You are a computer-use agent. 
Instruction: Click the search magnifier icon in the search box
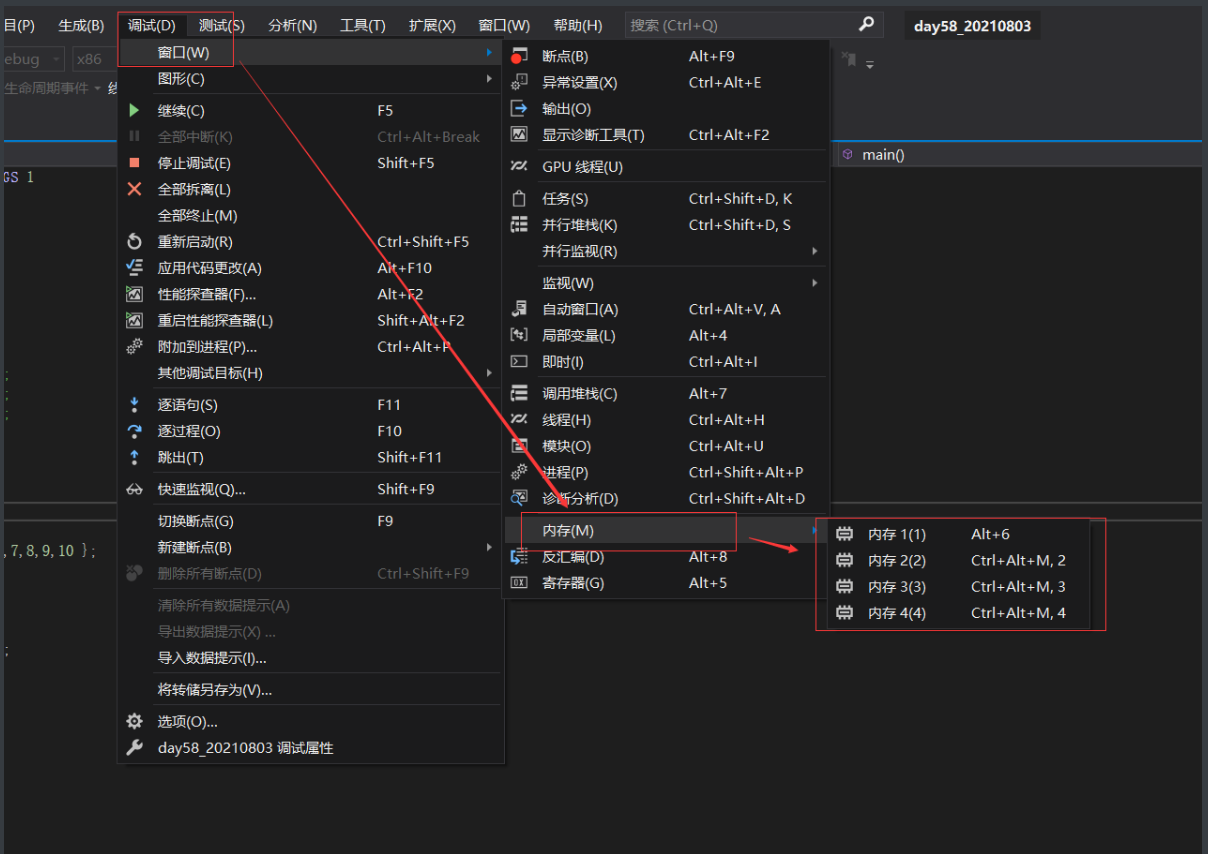[x=866, y=24]
